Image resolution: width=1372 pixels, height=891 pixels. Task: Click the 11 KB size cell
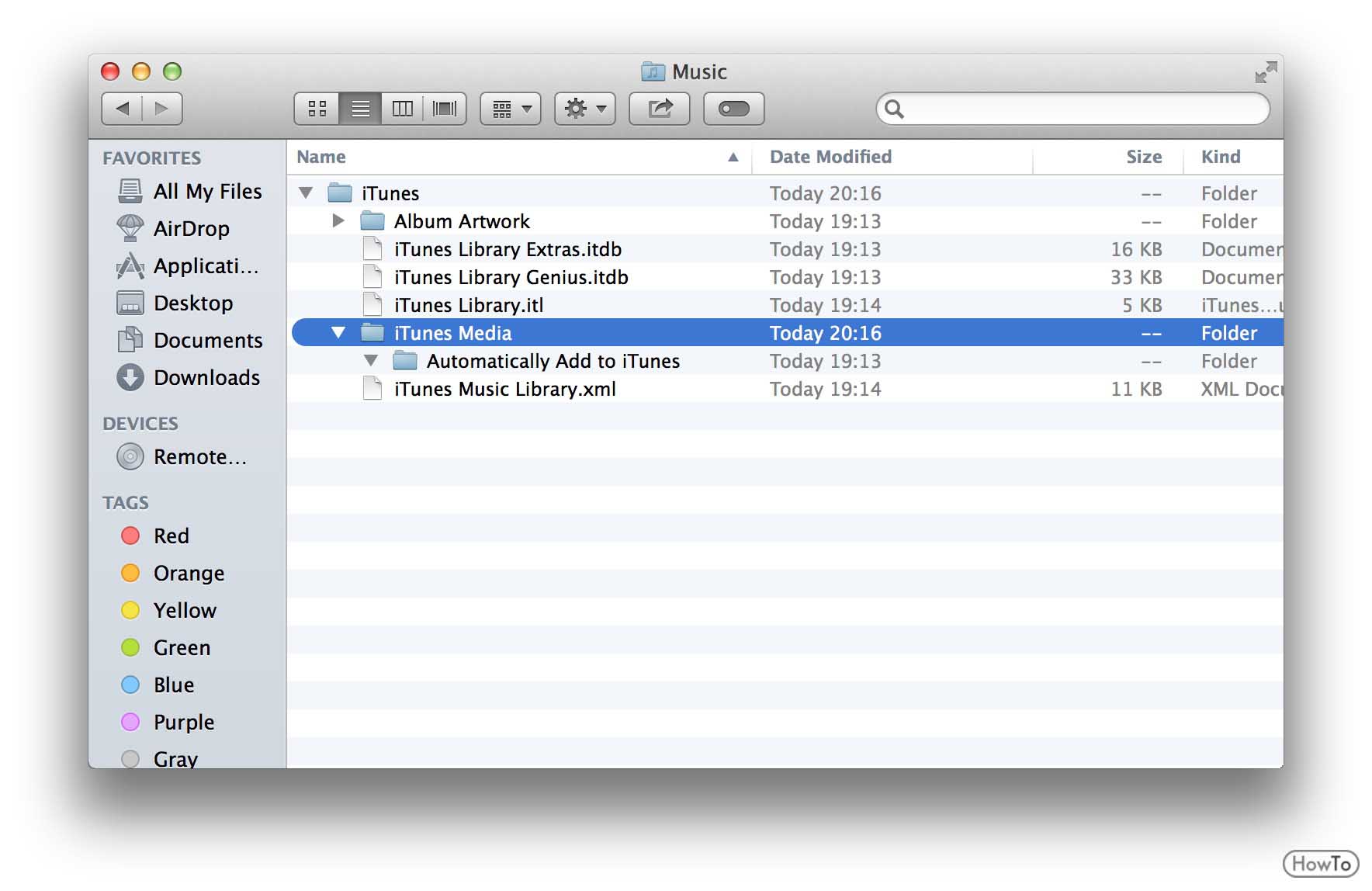point(1136,388)
